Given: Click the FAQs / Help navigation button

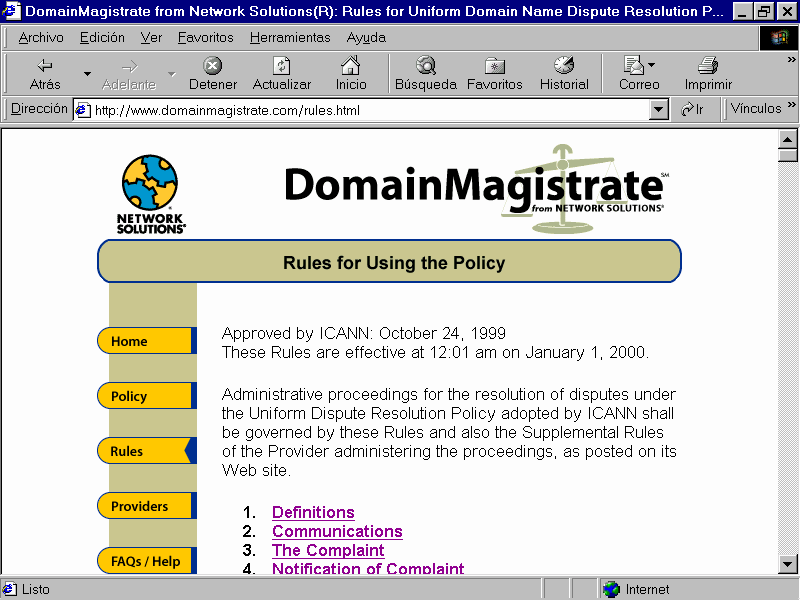Looking at the screenshot, I should tap(145, 561).
